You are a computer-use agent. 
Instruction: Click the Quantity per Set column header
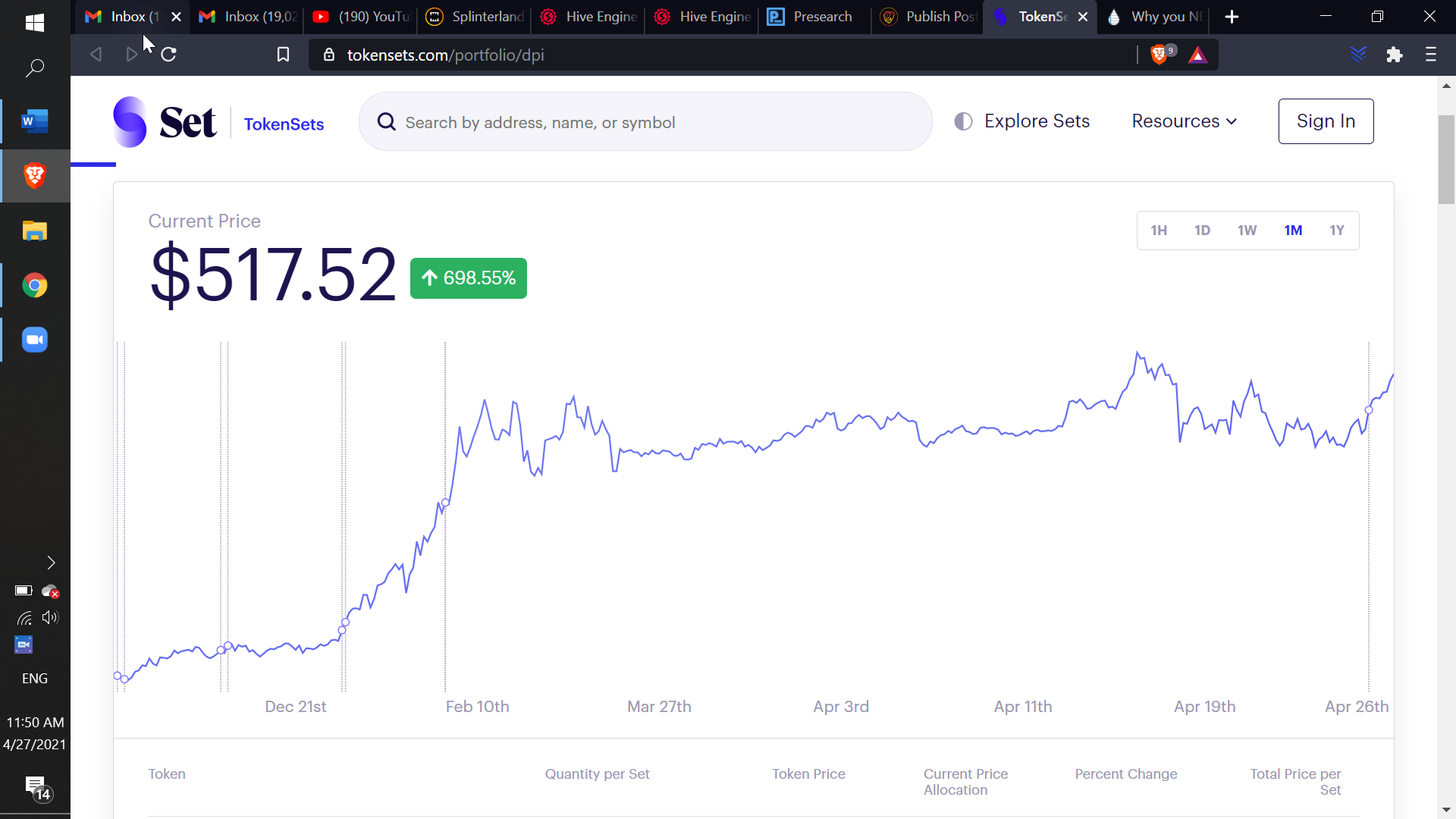tap(597, 774)
